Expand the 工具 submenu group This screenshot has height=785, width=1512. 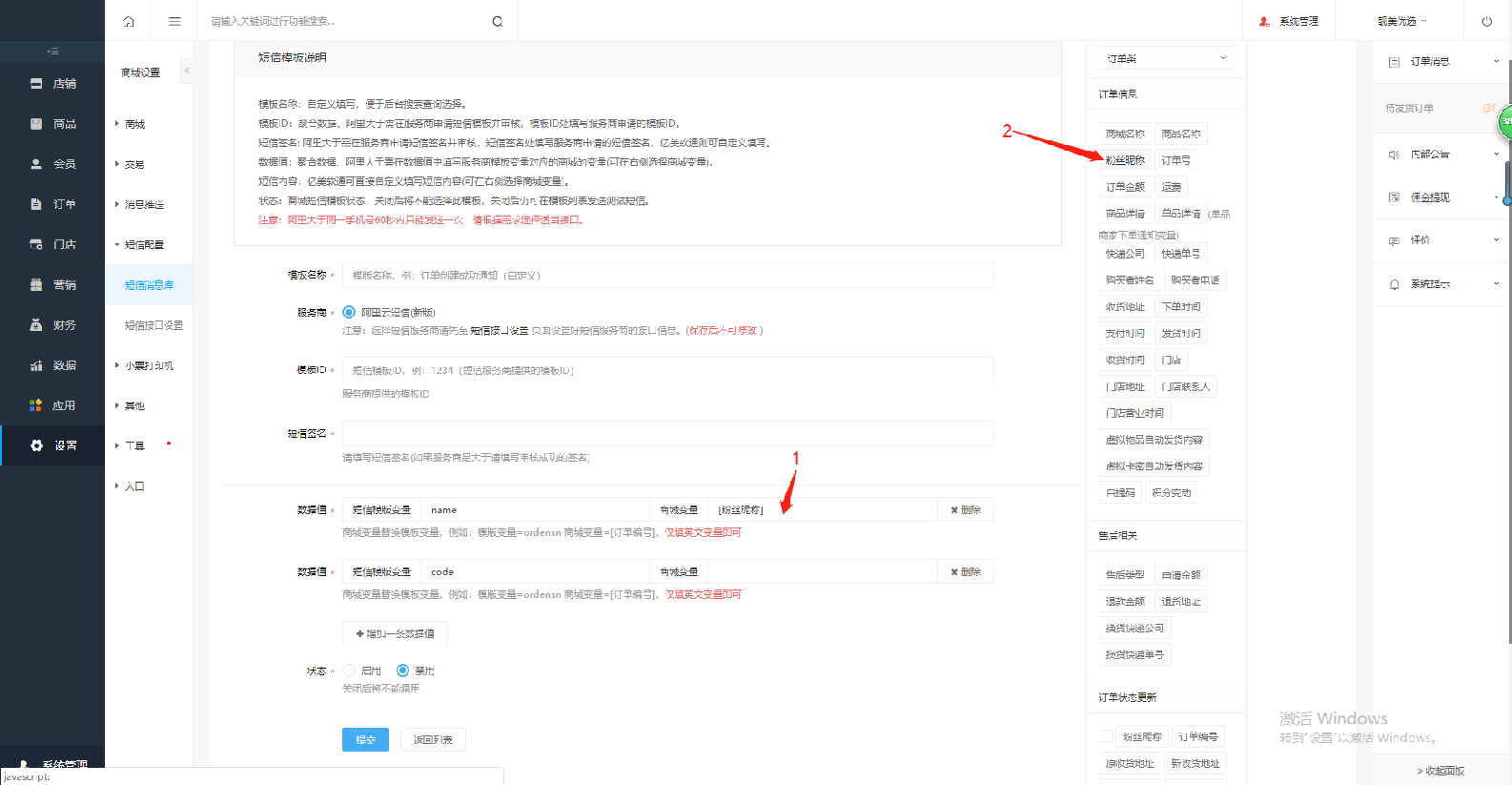(130, 445)
